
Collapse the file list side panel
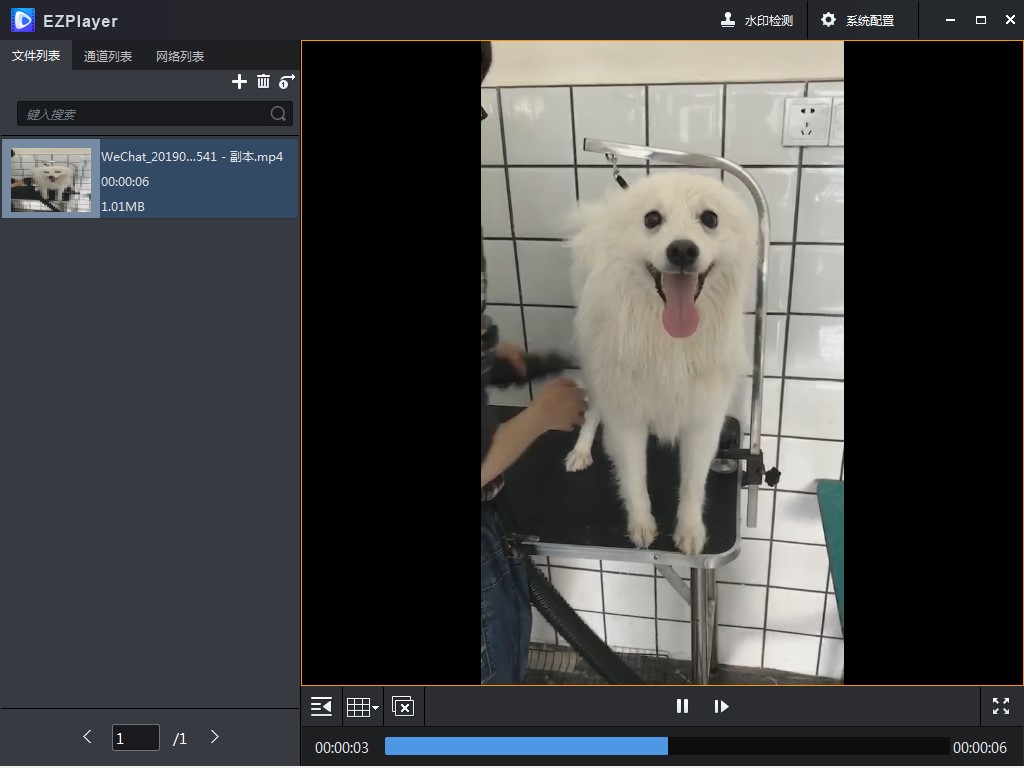click(x=321, y=707)
